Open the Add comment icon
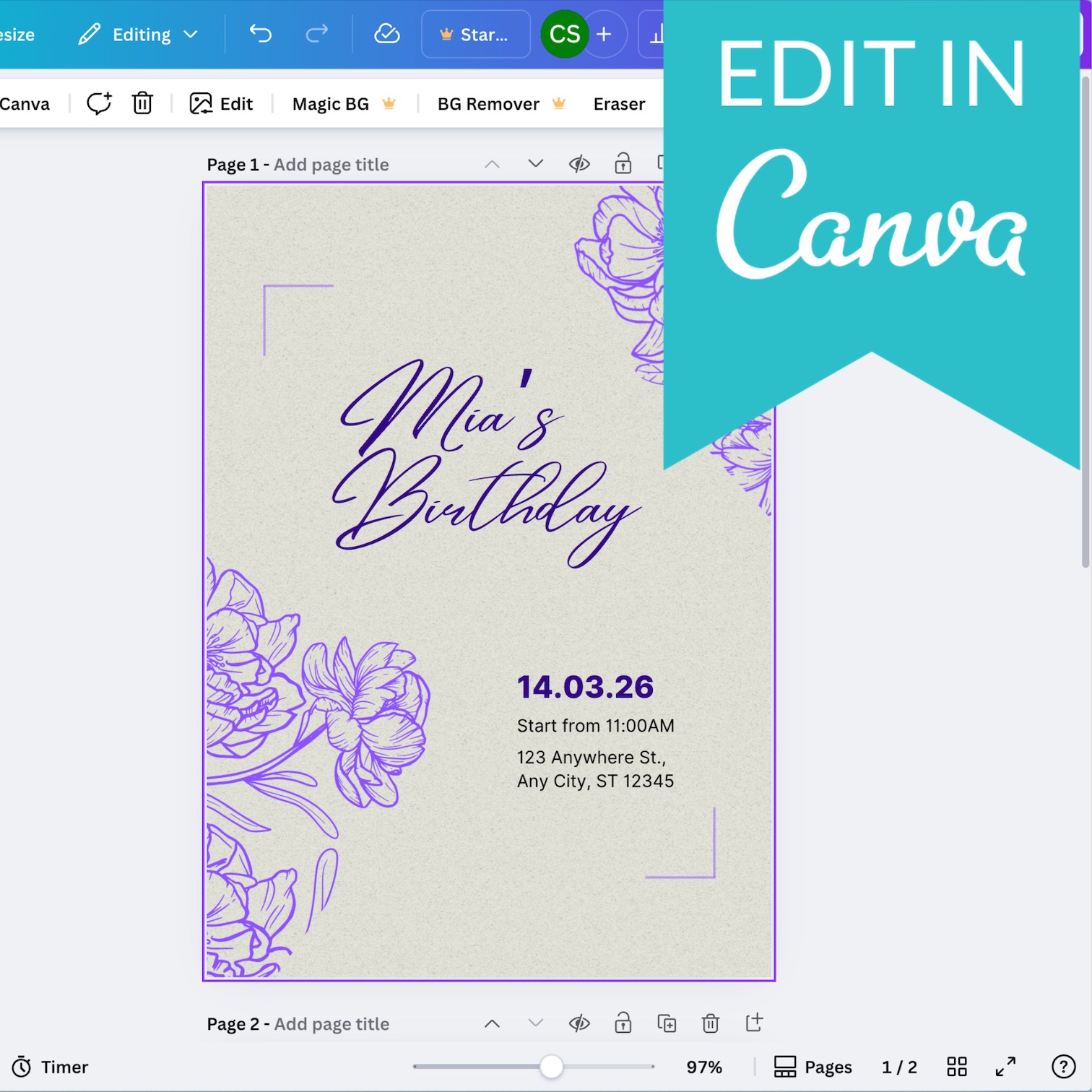The height and width of the screenshot is (1092, 1092). 98,103
